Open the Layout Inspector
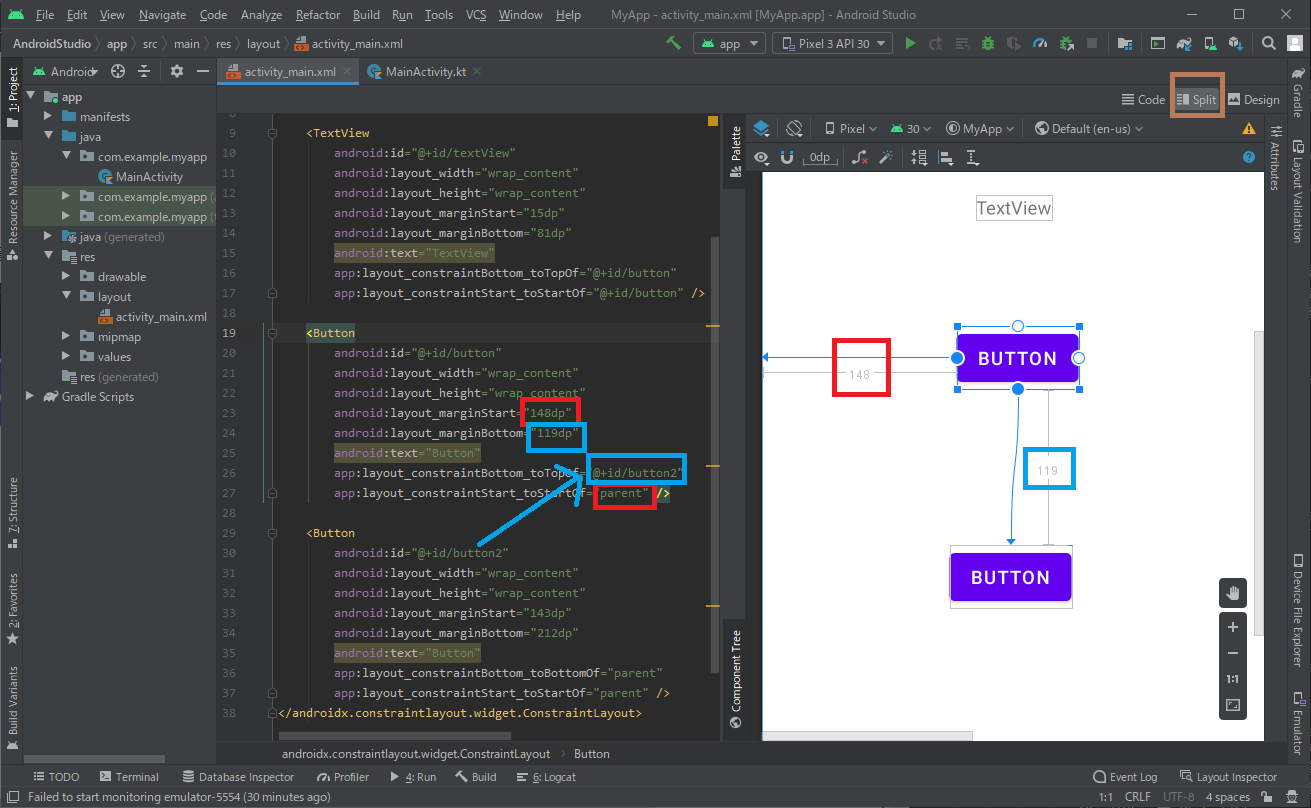Image resolution: width=1311 pixels, height=808 pixels. pos(1228,777)
